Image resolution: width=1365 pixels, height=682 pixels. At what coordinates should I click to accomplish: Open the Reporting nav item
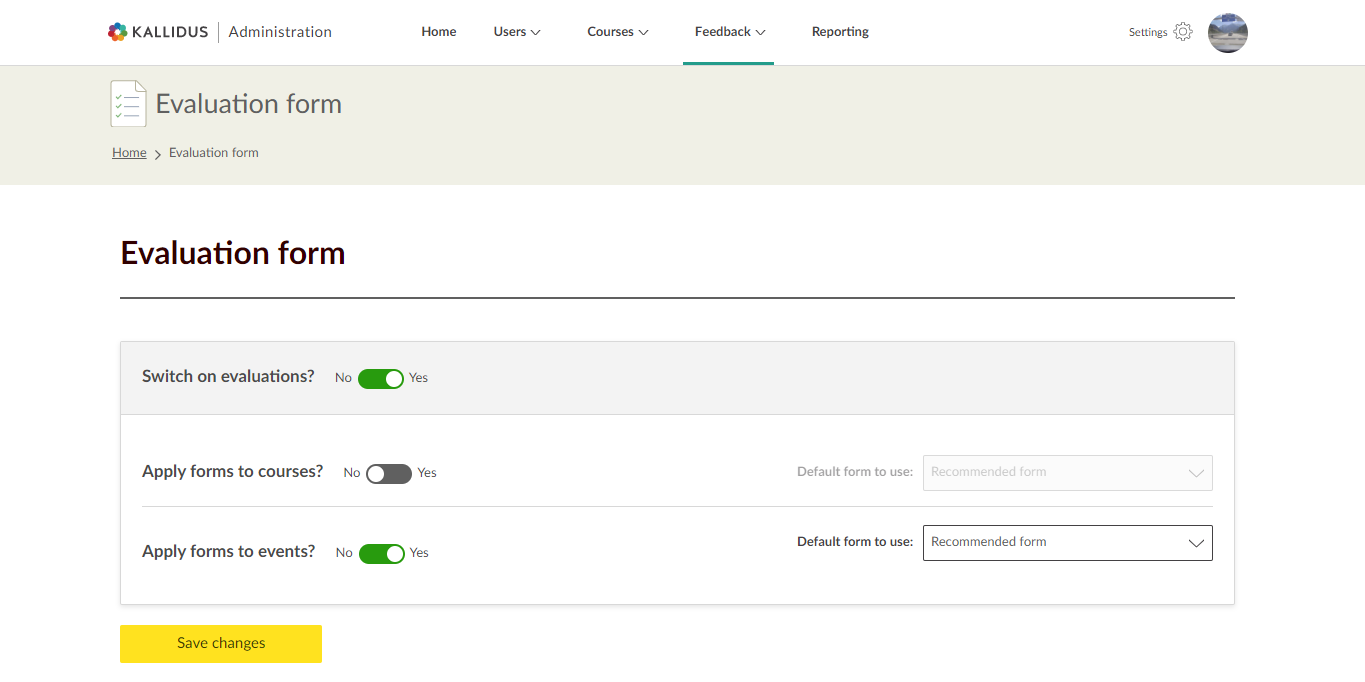coord(840,32)
